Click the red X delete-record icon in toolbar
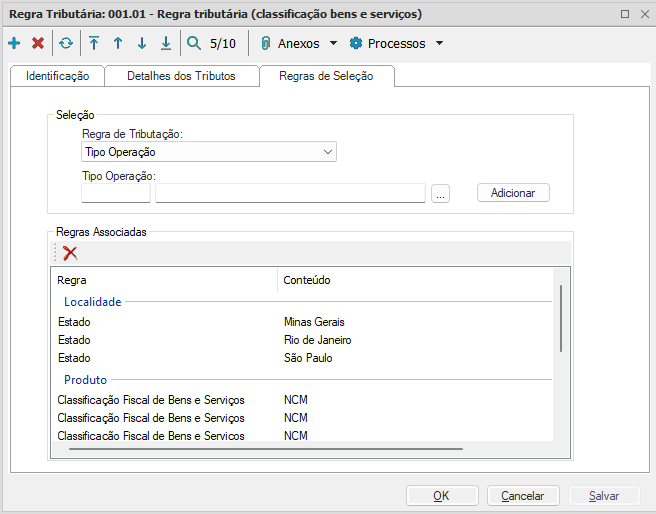 click(x=38, y=43)
